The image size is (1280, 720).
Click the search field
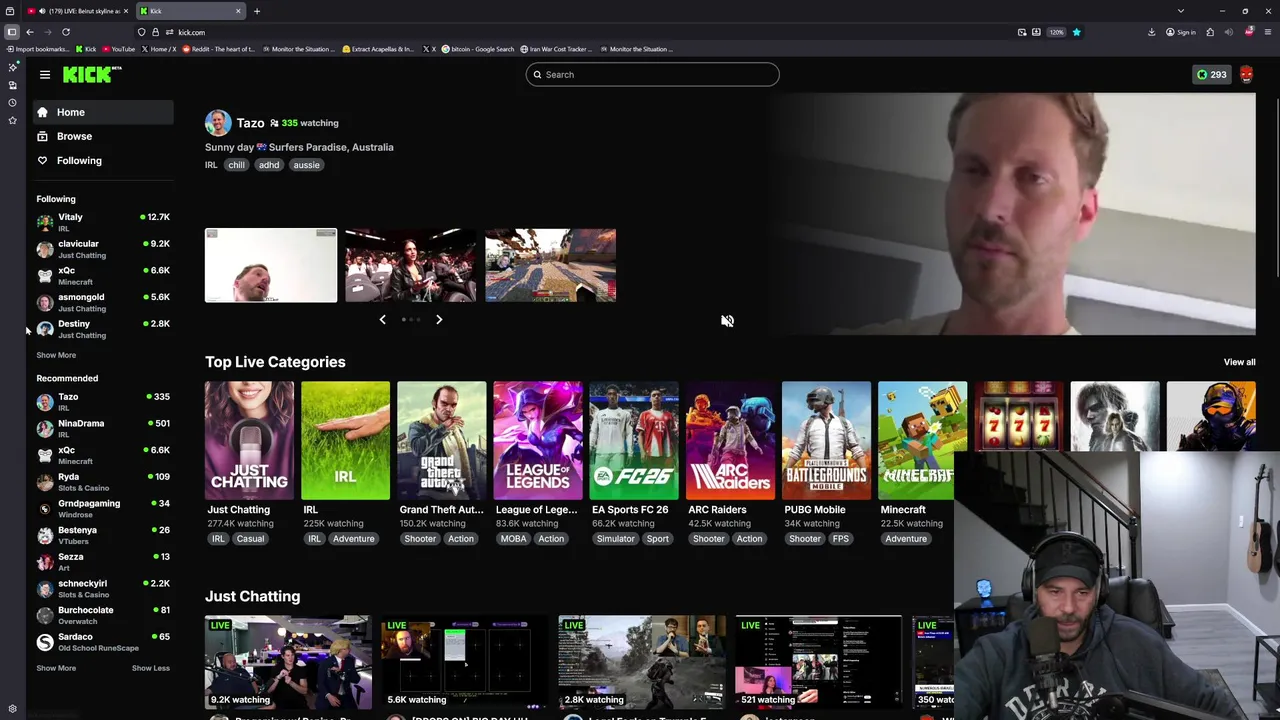(x=652, y=74)
